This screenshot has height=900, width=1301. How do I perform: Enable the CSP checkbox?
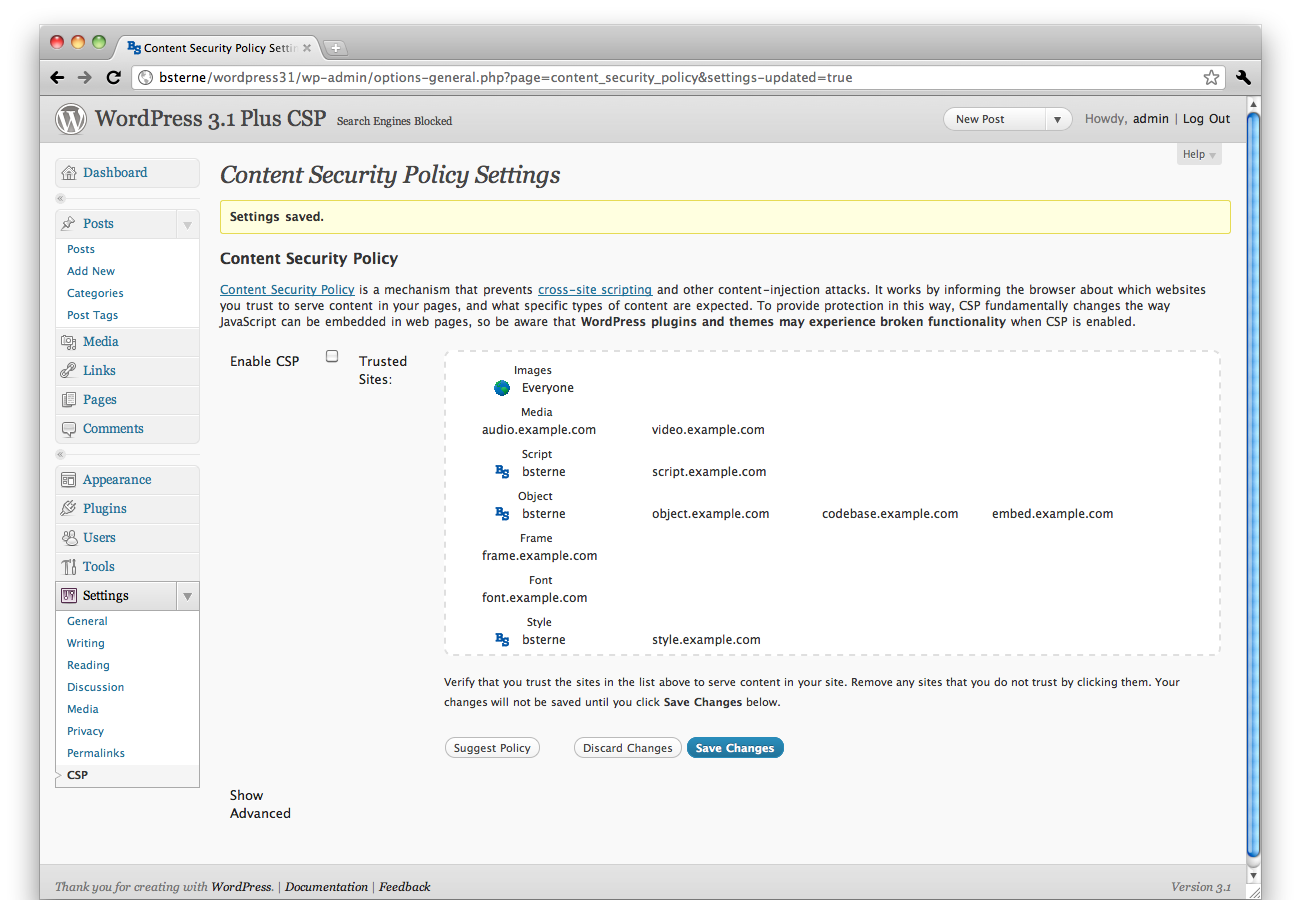coord(332,356)
